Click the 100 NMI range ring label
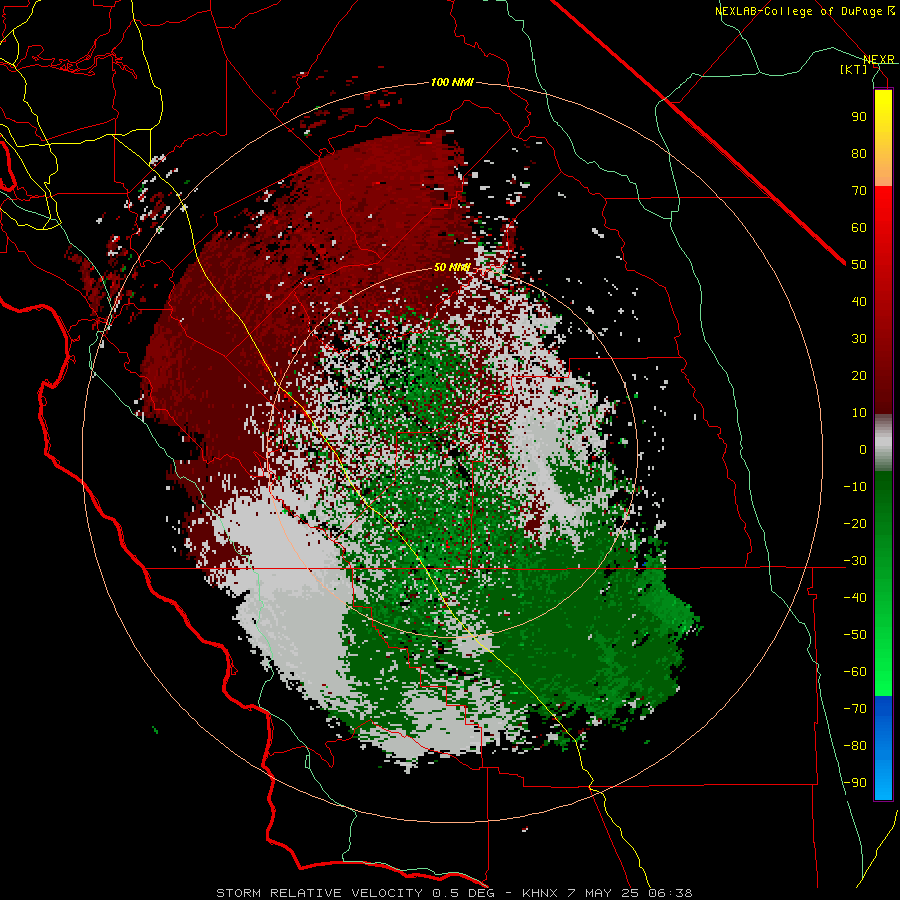The image size is (900, 900). click(452, 83)
